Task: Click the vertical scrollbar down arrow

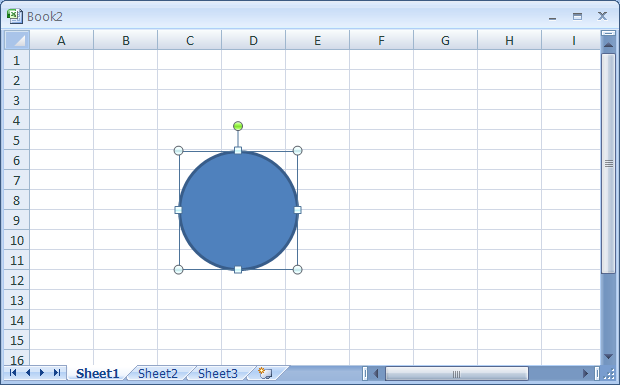Action: 609,357
